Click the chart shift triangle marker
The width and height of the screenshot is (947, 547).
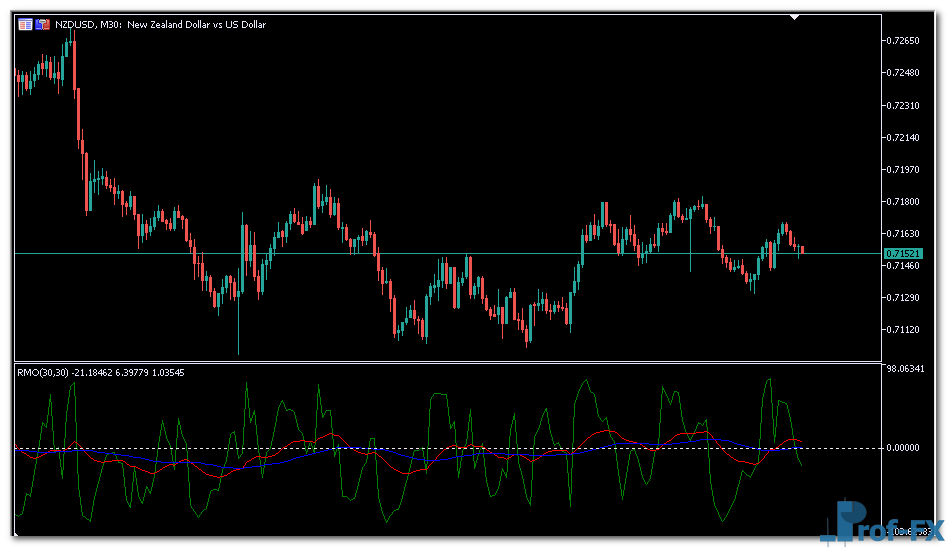(794, 17)
